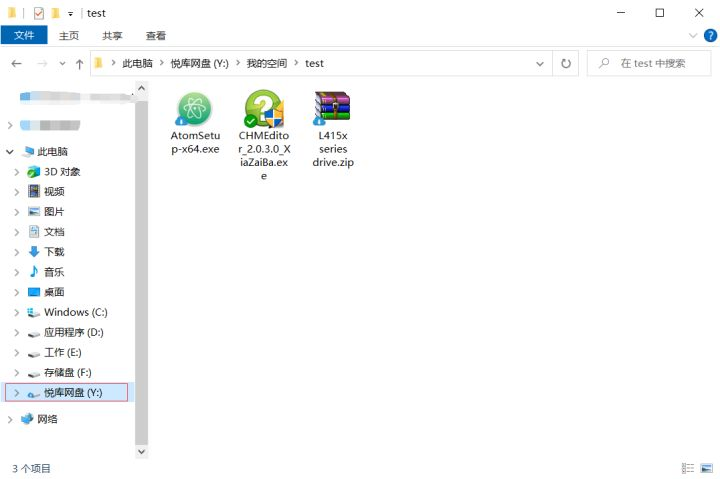Image resolution: width=720 pixels, height=479 pixels.
Task: Expand the Windows (C:) drive node
Action: 16,312
